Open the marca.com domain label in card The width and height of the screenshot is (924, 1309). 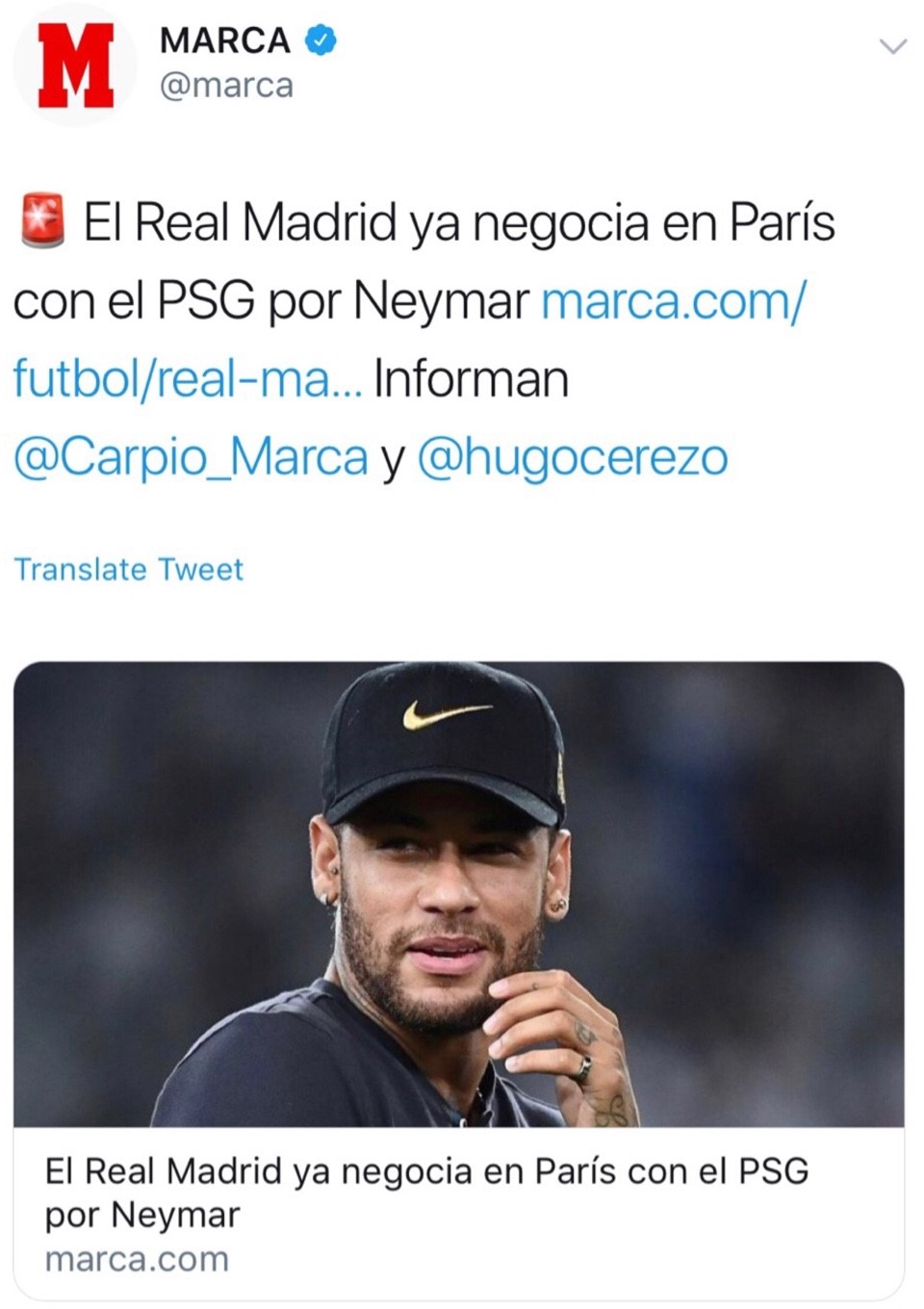pyautogui.click(x=137, y=1259)
